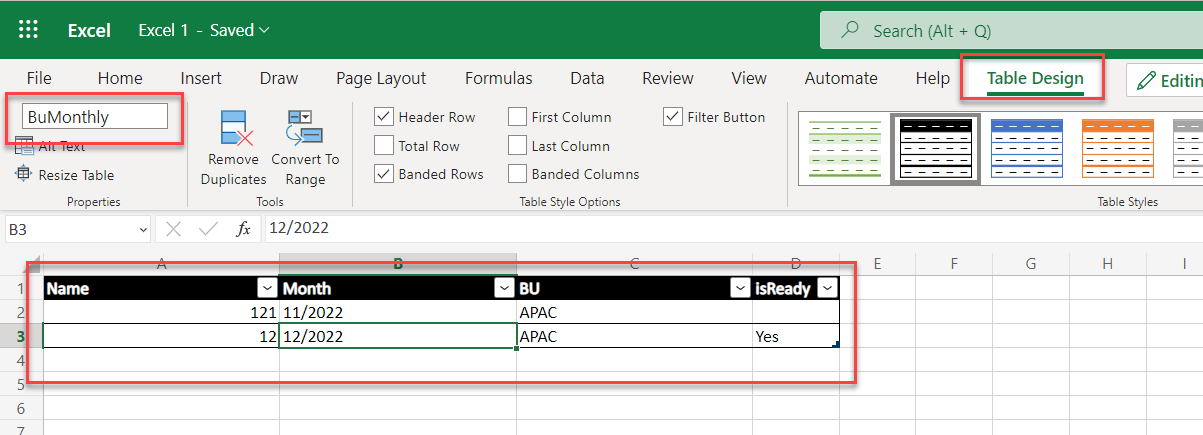Select the blue table style swatch
This screenshot has width=1203, height=435.
click(1027, 150)
